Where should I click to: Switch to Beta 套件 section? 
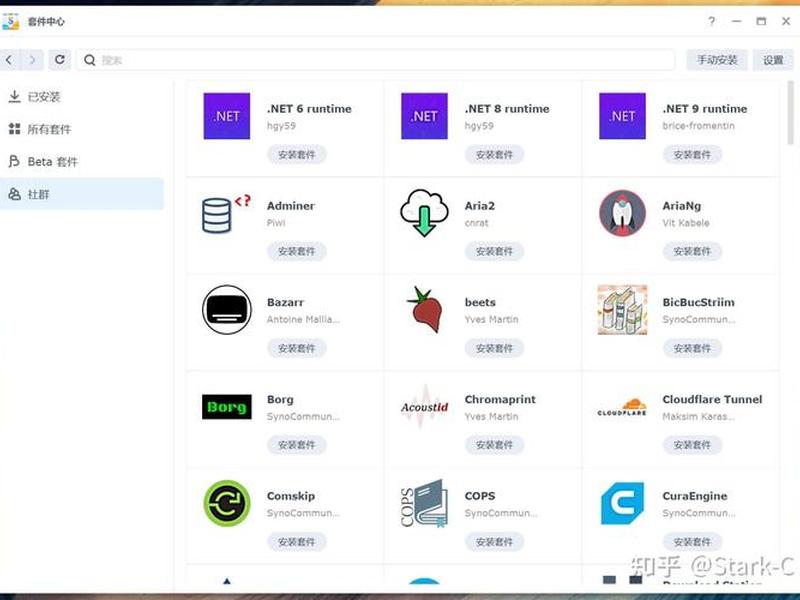click(82, 162)
